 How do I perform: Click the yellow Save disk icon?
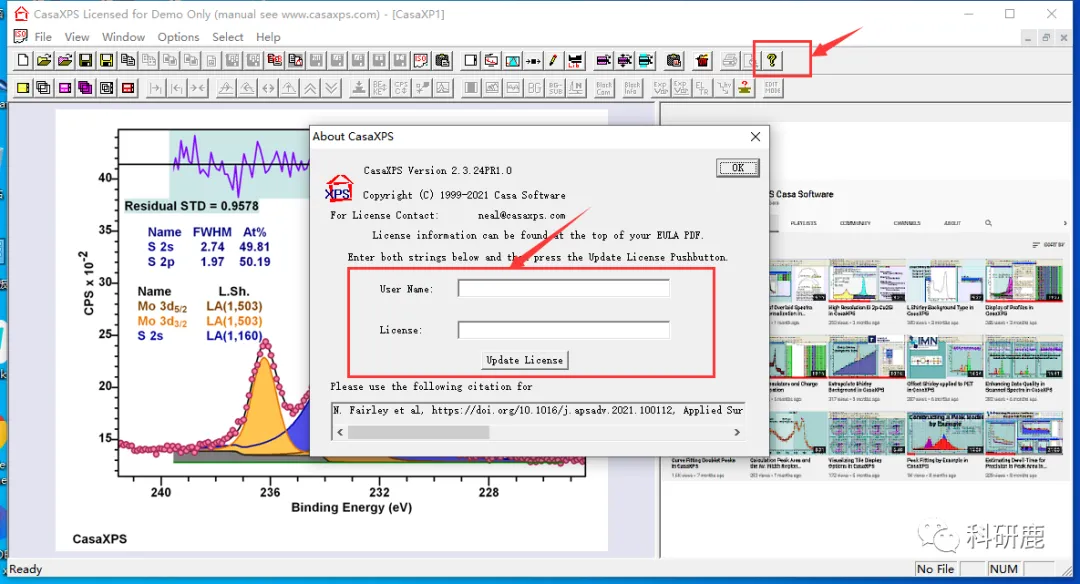pos(106,61)
